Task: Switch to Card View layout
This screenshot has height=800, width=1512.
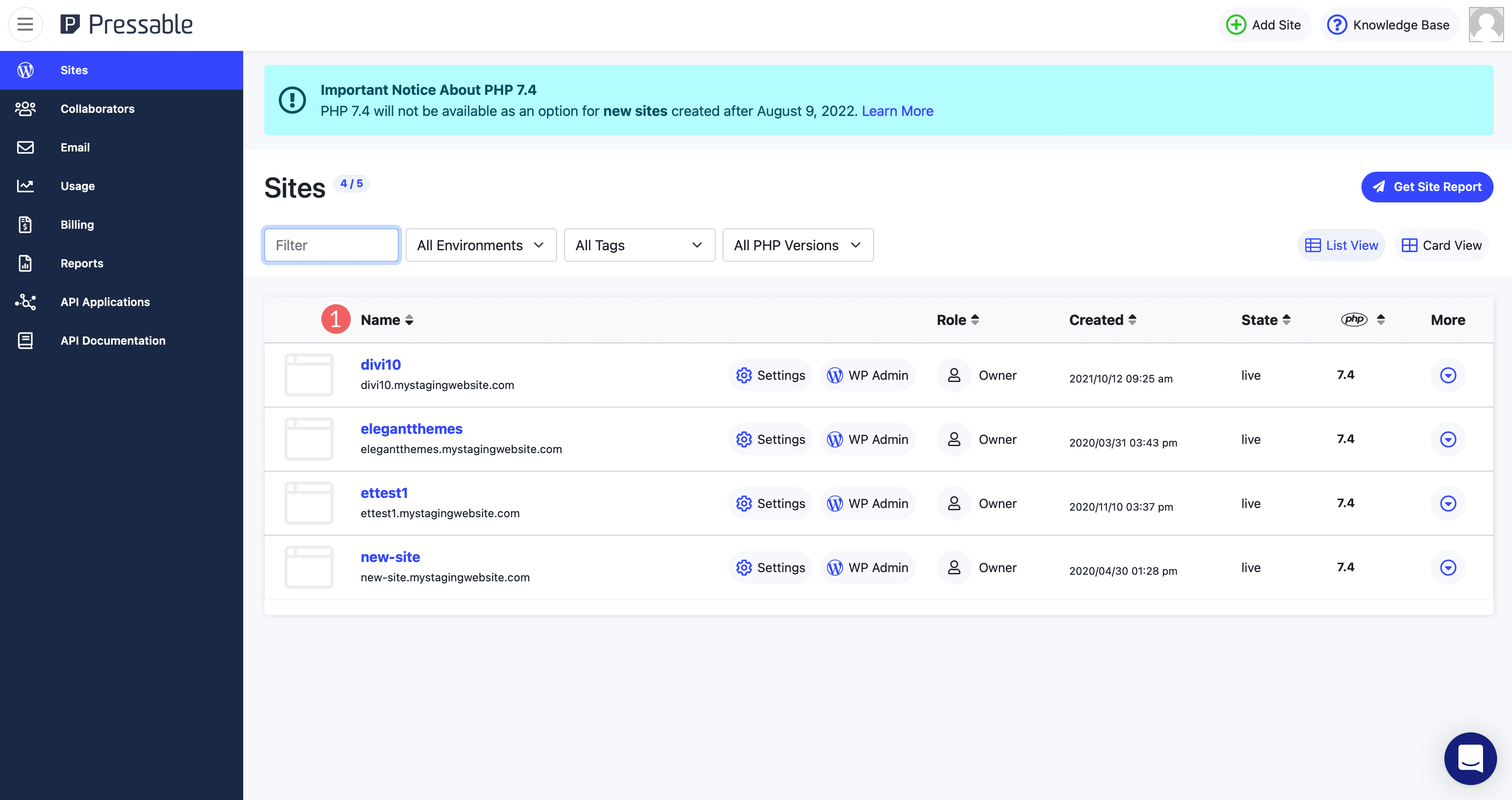Action: click(x=1440, y=244)
